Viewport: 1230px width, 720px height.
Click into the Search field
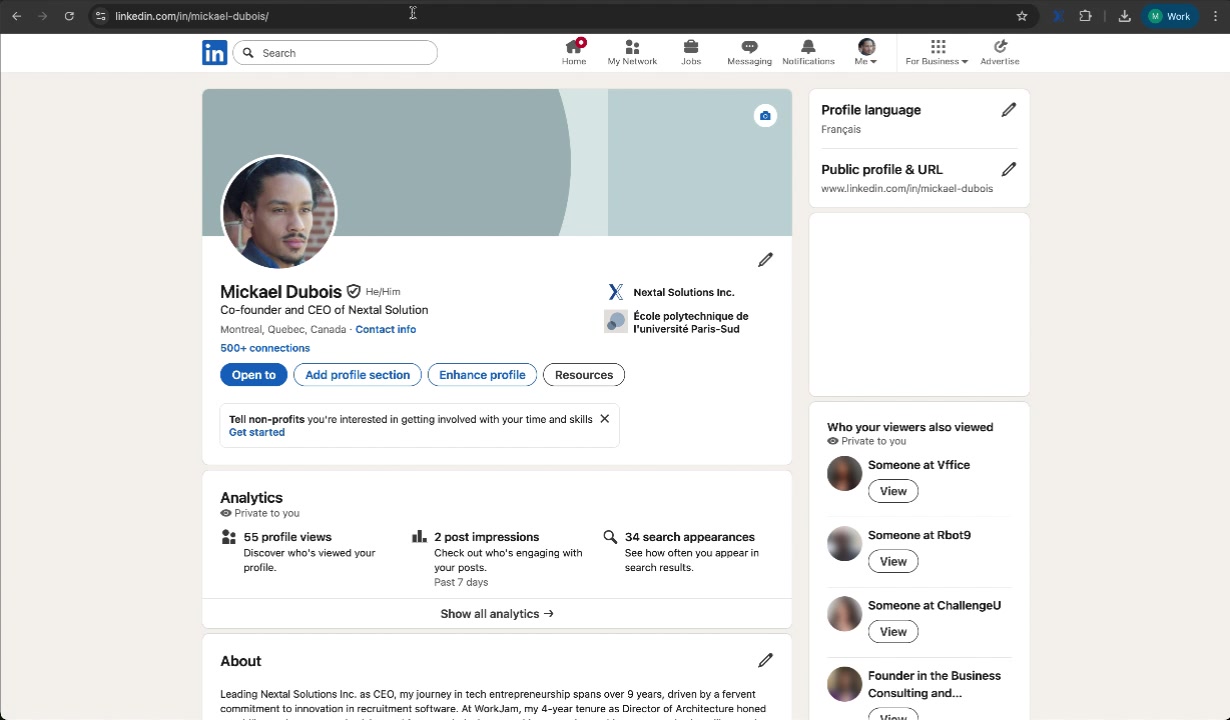pyautogui.click(x=335, y=52)
